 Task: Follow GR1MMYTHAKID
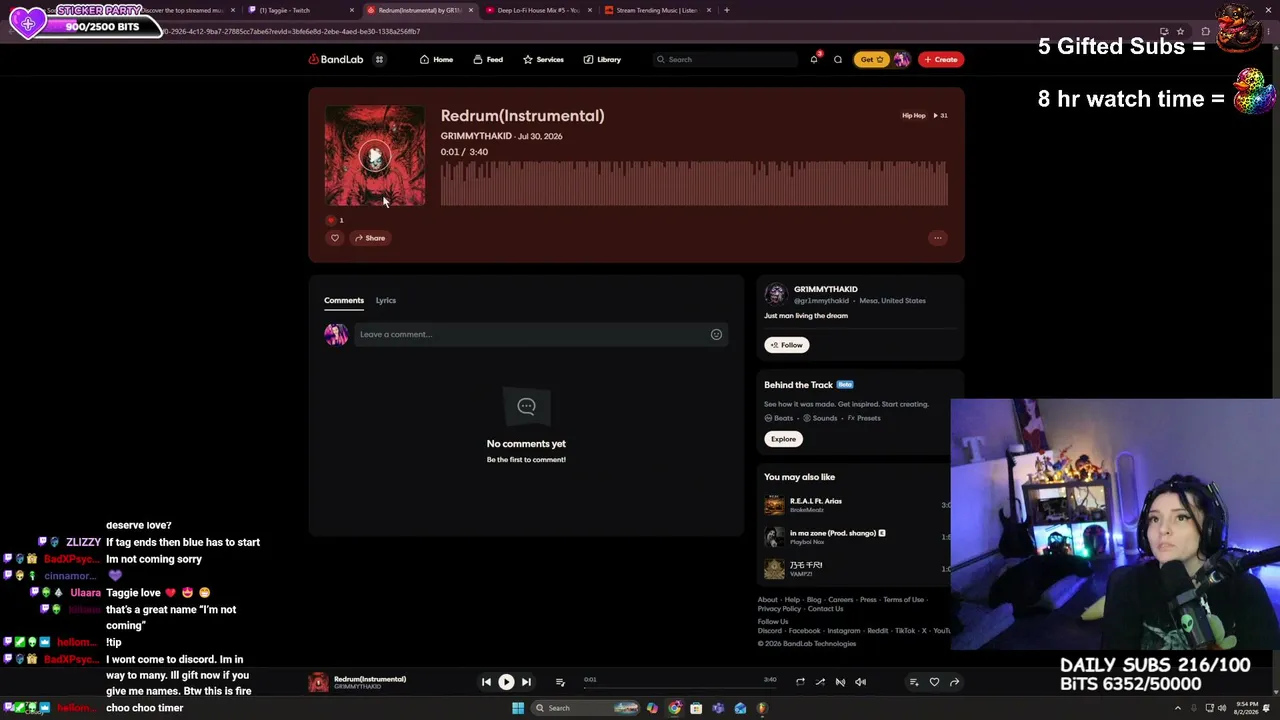(786, 345)
